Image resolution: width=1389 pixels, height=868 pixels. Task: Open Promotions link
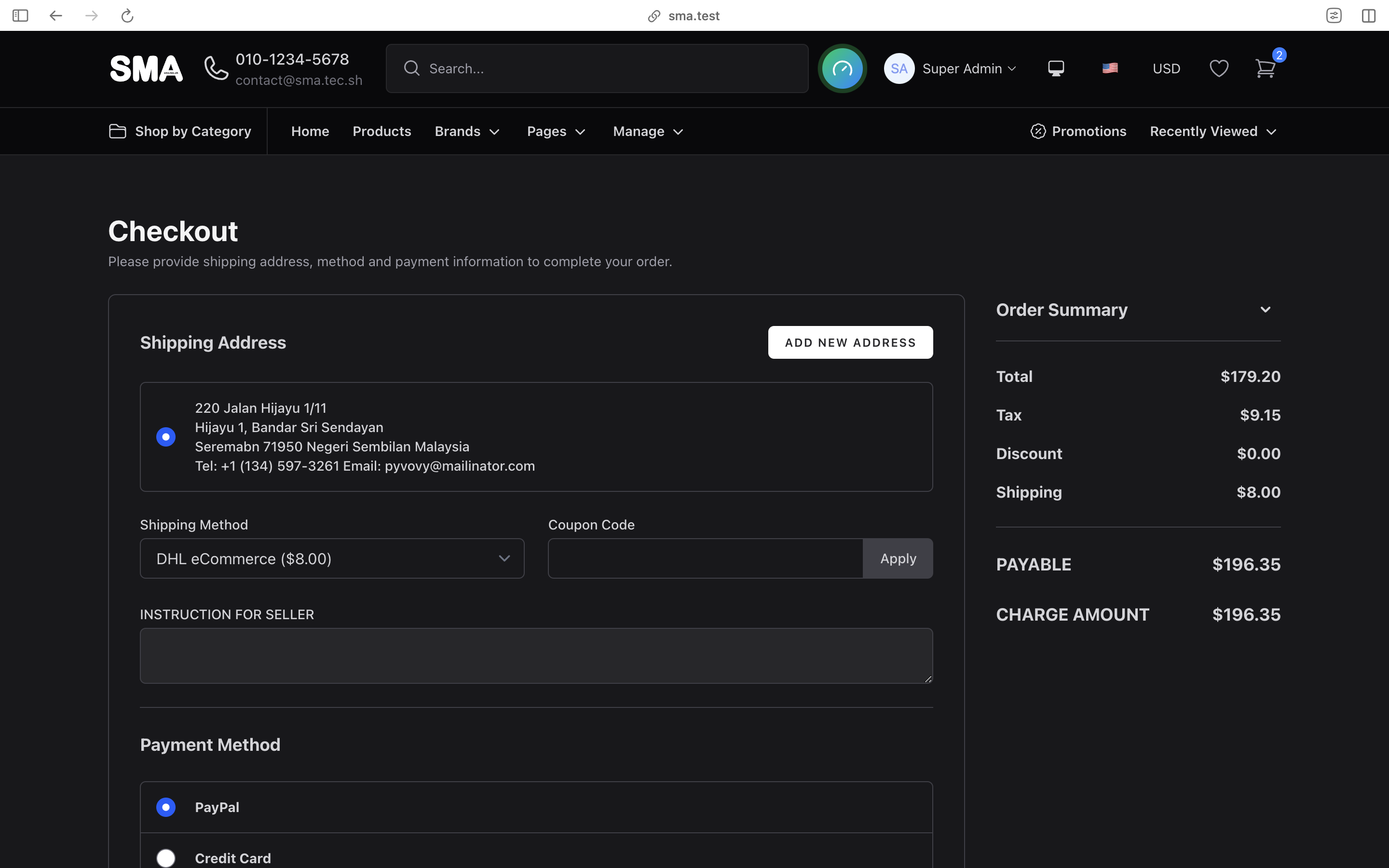[x=1078, y=132]
